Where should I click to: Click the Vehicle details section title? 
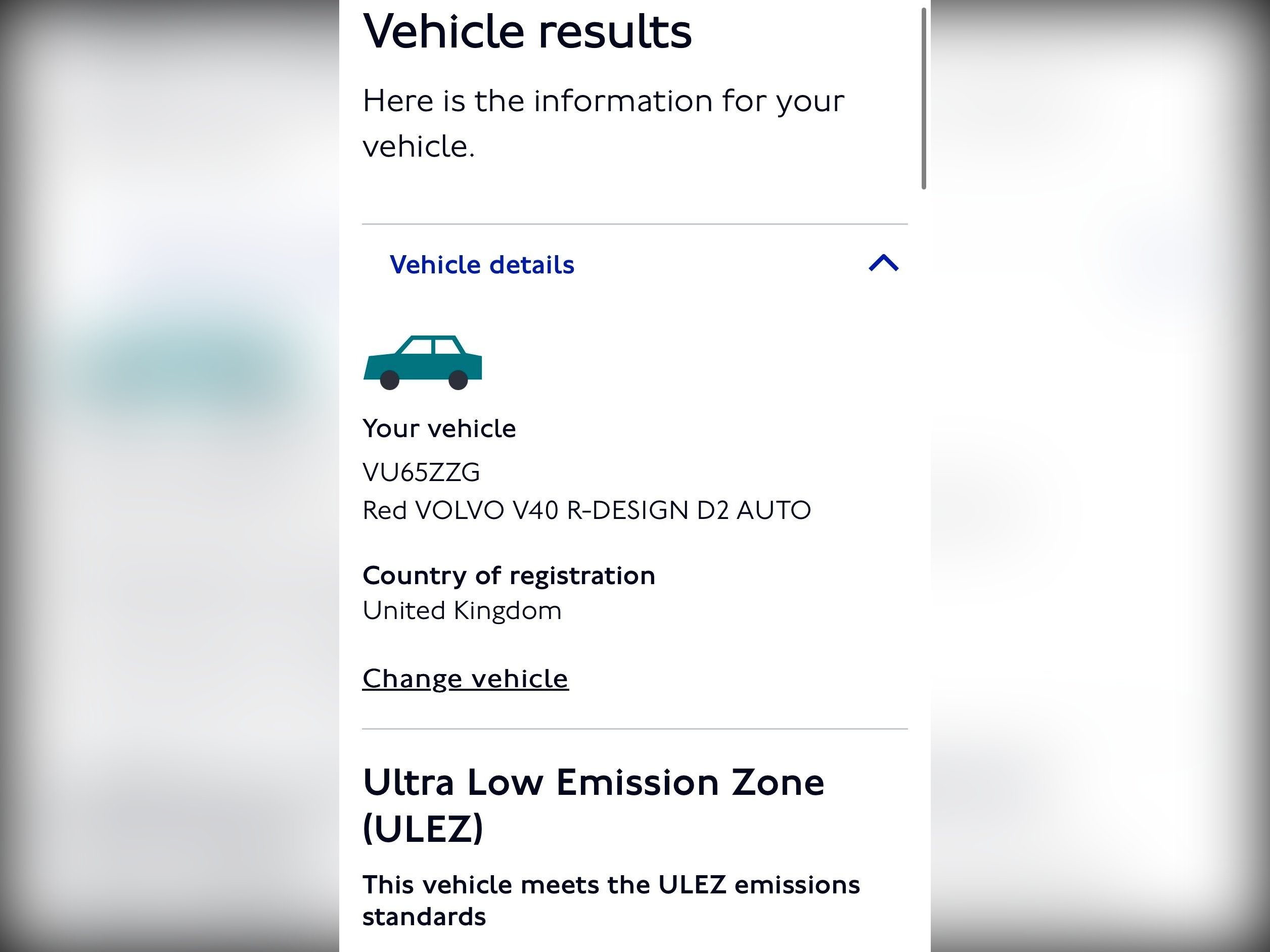pyautogui.click(x=482, y=265)
